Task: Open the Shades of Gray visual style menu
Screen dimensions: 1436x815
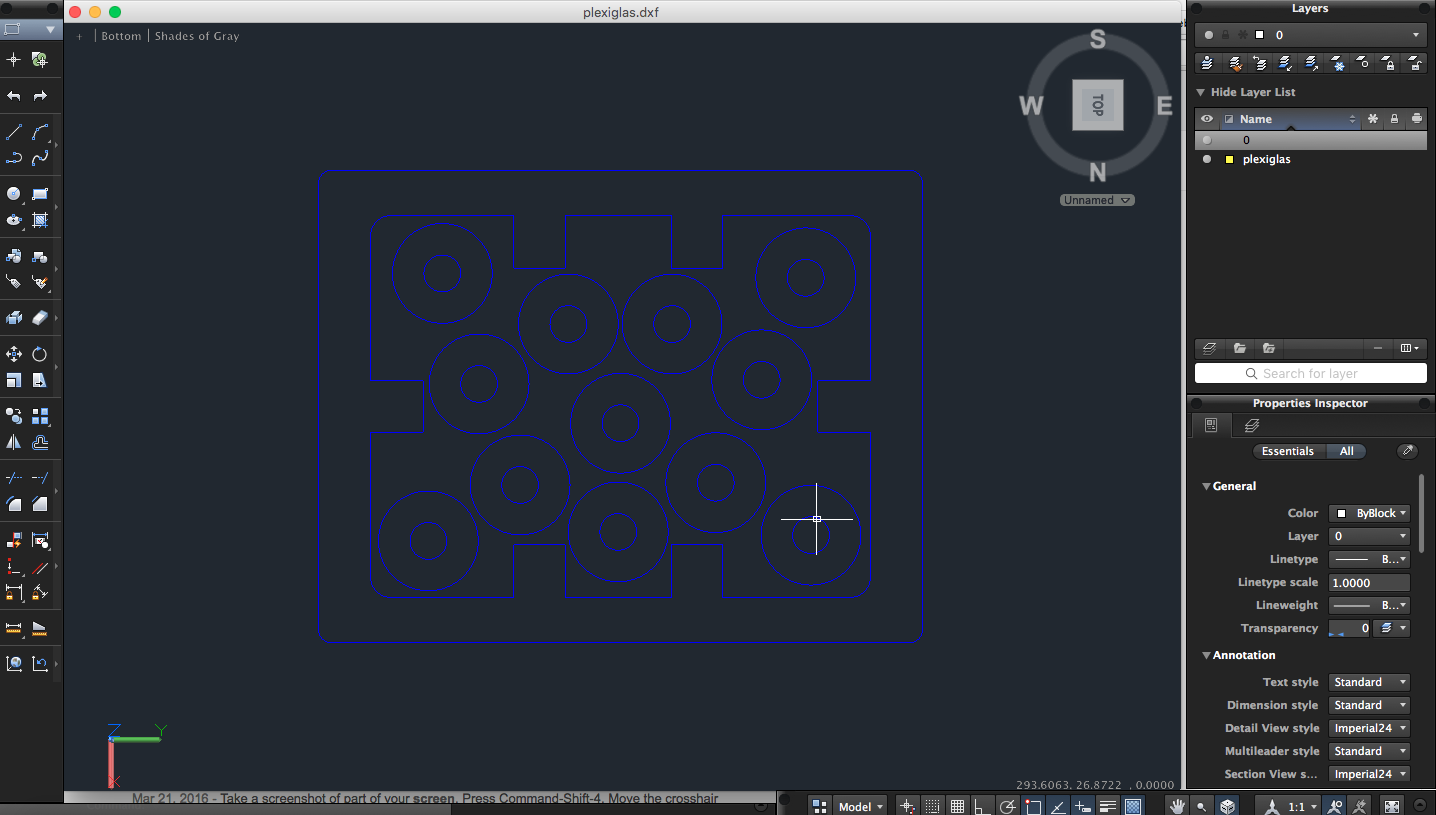Action: click(x=197, y=36)
